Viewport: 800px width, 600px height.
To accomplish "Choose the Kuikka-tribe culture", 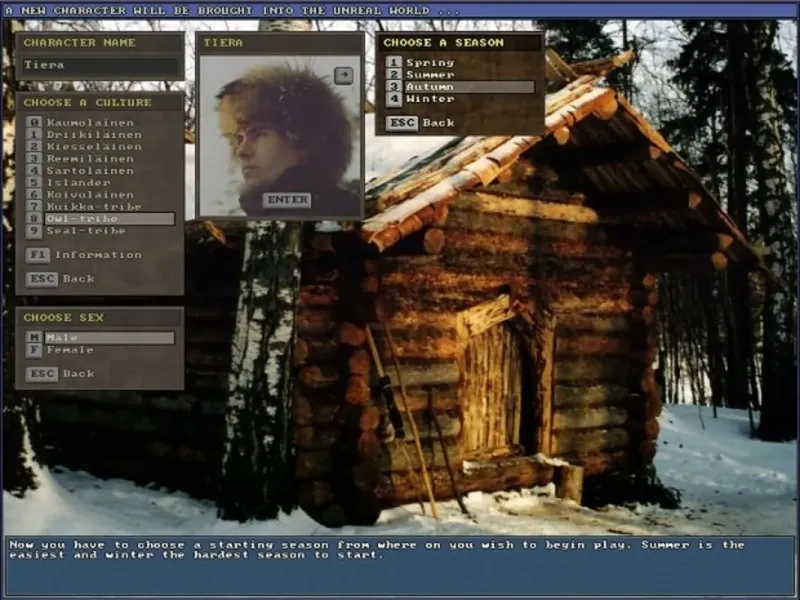I will (94, 207).
